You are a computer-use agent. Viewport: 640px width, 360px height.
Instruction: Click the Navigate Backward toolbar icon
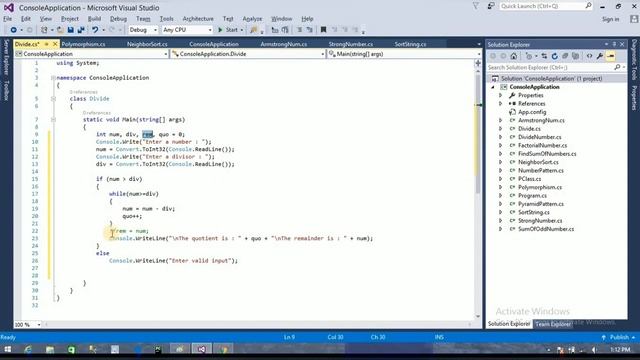click(13, 30)
